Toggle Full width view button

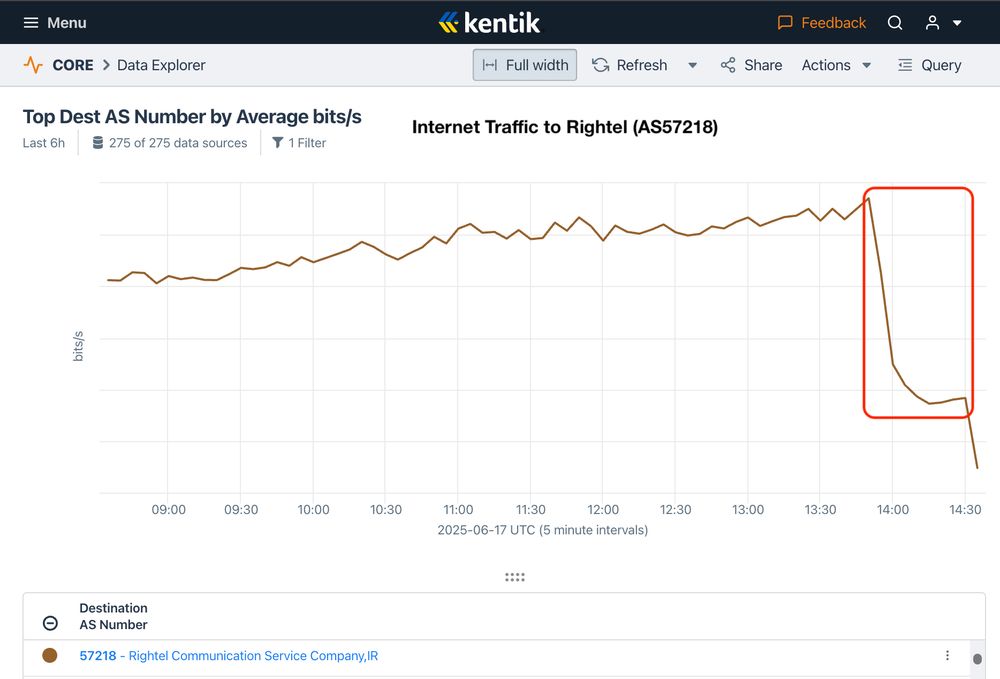click(525, 65)
